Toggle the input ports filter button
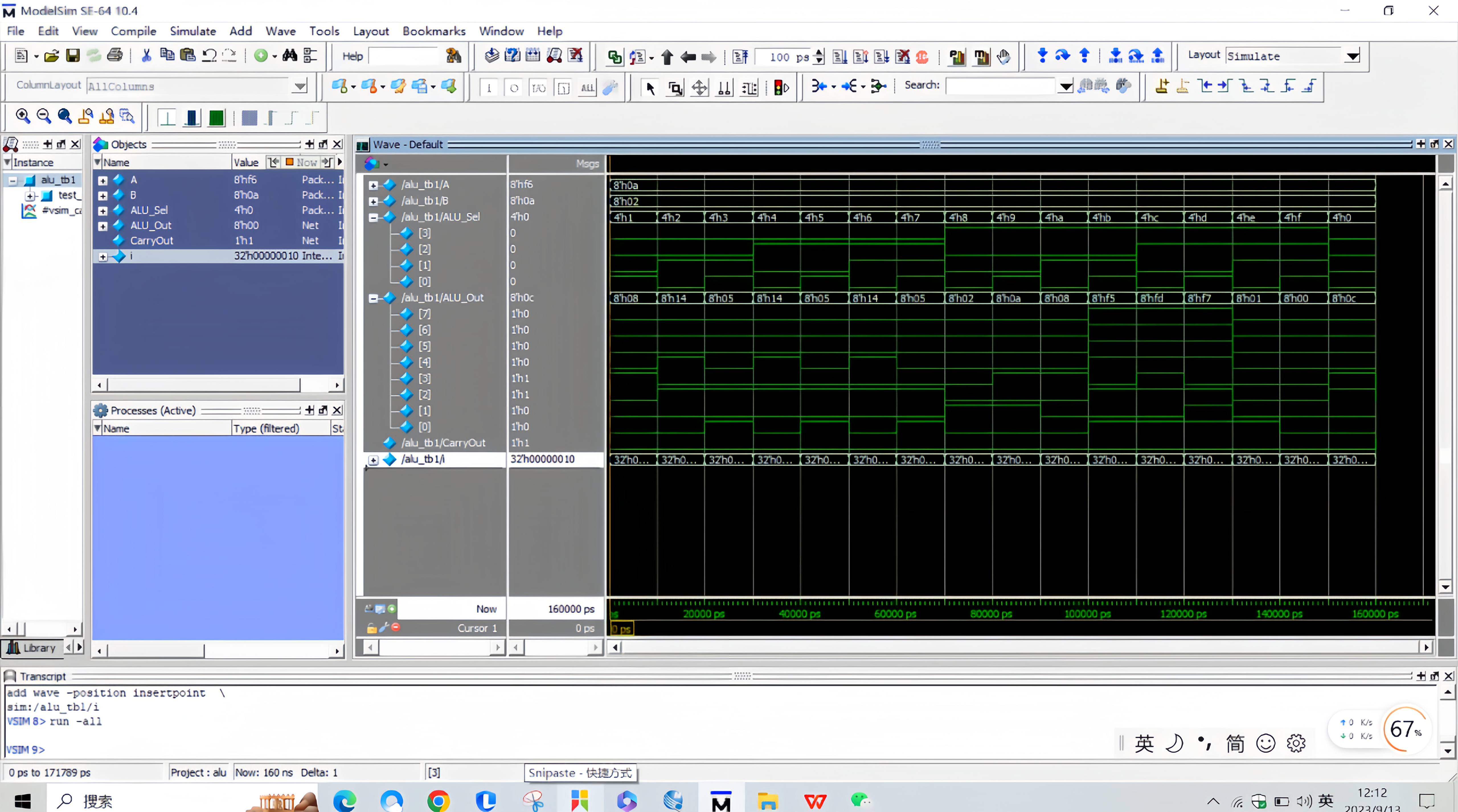 tap(489, 88)
